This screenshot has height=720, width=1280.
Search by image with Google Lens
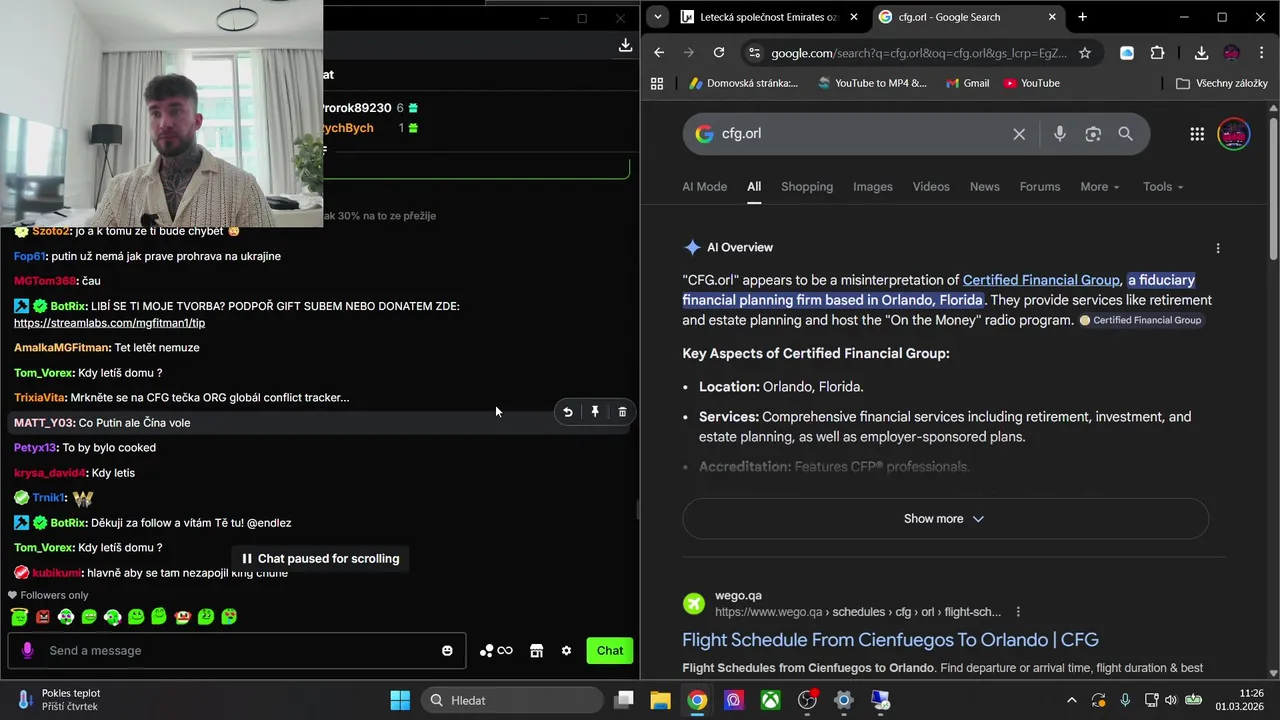(1093, 134)
